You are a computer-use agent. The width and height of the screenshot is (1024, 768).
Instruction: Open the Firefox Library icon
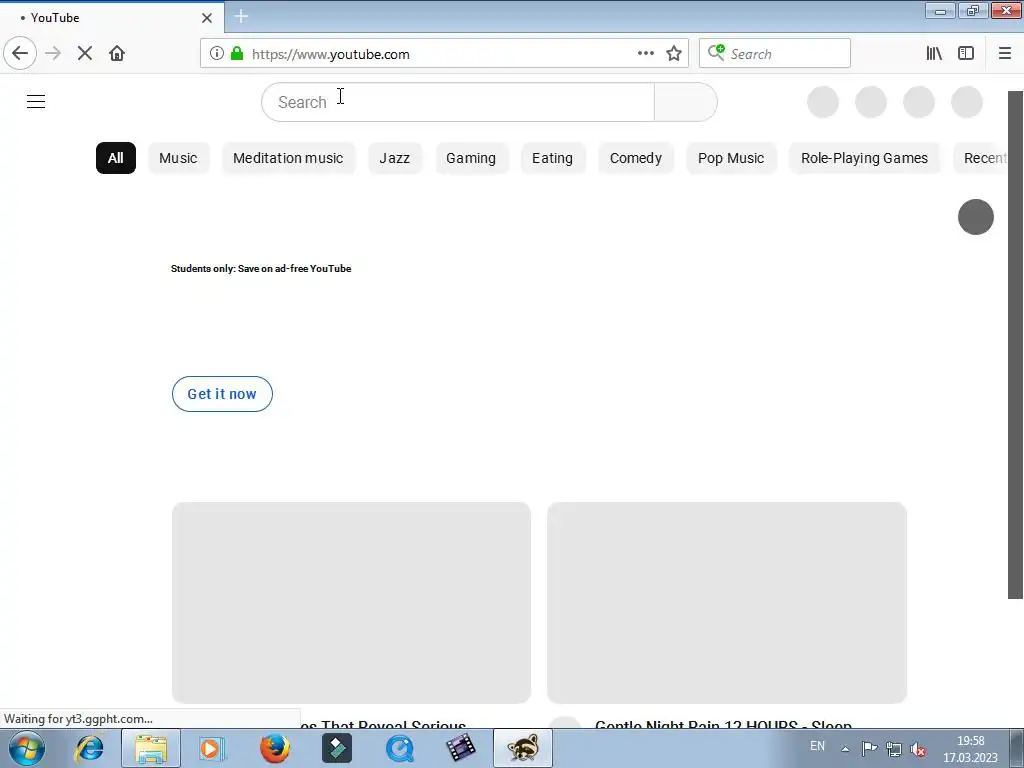[934, 54]
